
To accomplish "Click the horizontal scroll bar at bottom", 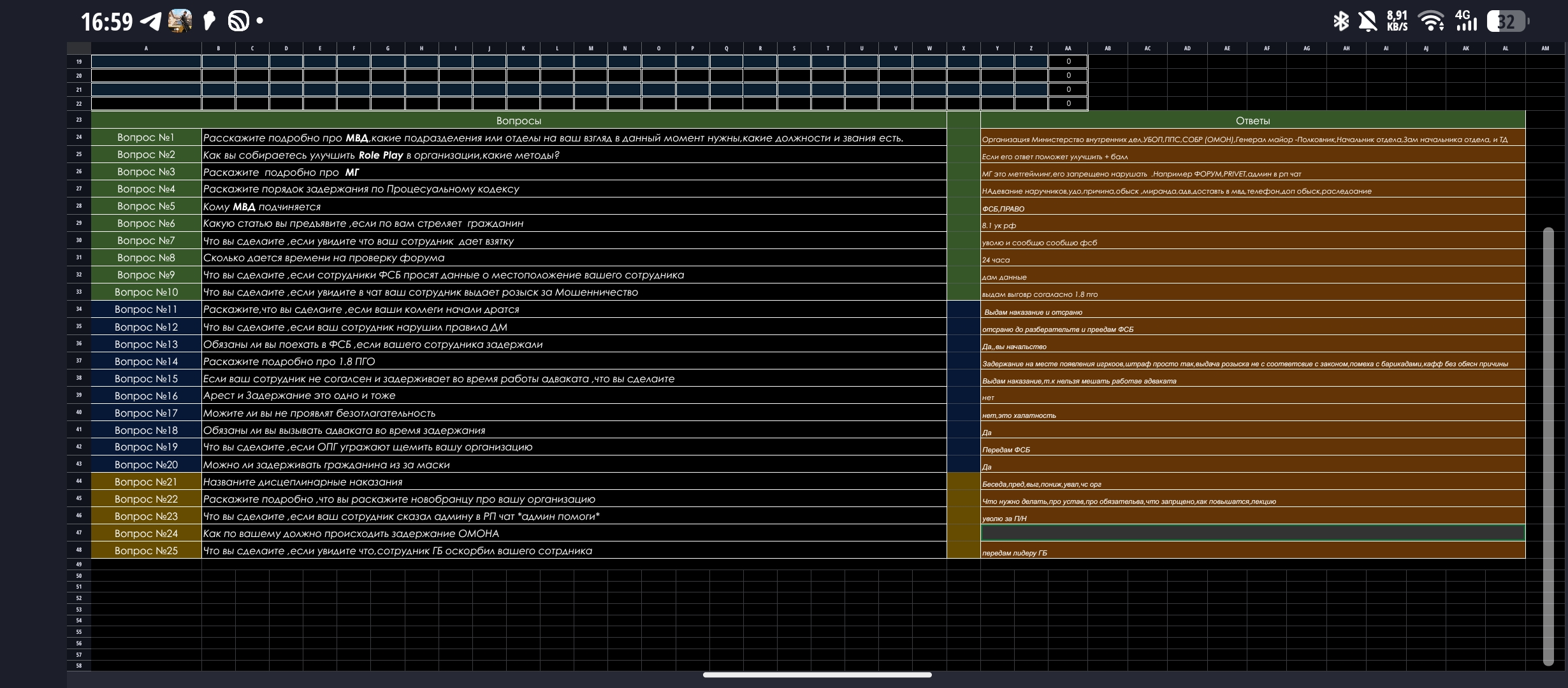I will tap(817, 675).
